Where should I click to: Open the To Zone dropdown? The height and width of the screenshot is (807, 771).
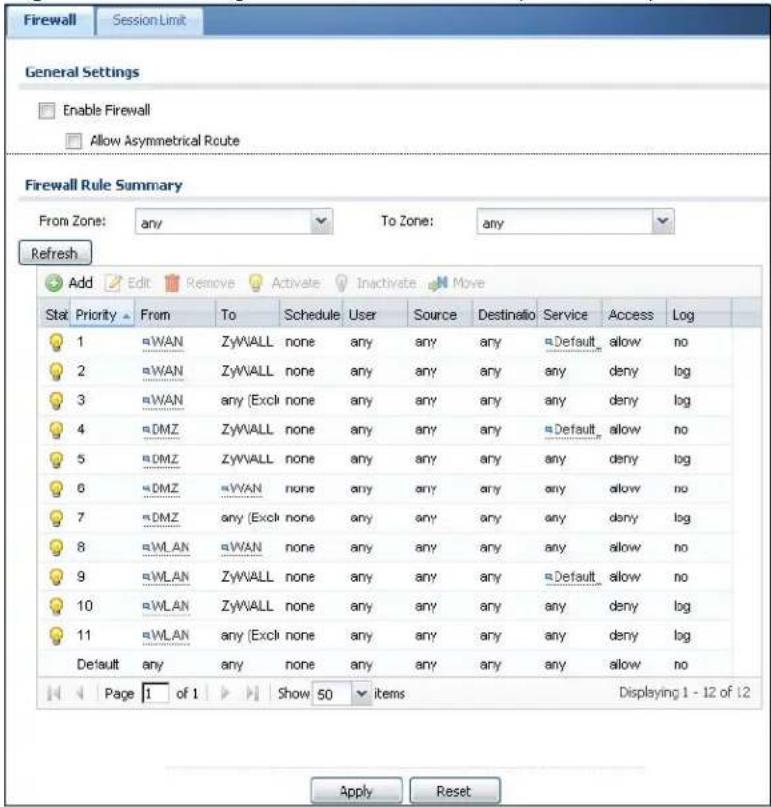point(663,221)
